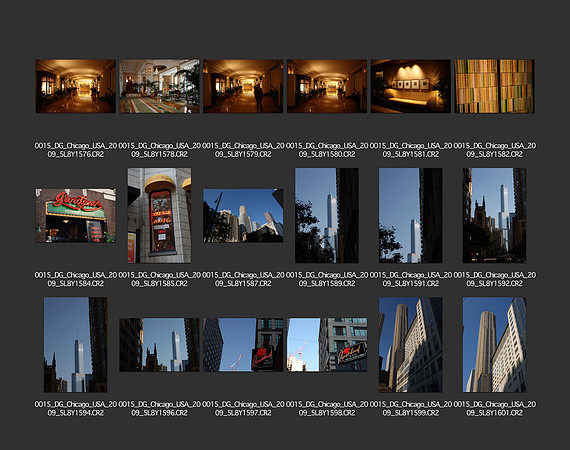This screenshot has width=570, height=450.
Task: Choose church and tower photo 5L8Y1592.CR2
Action: pyautogui.click(x=494, y=215)
